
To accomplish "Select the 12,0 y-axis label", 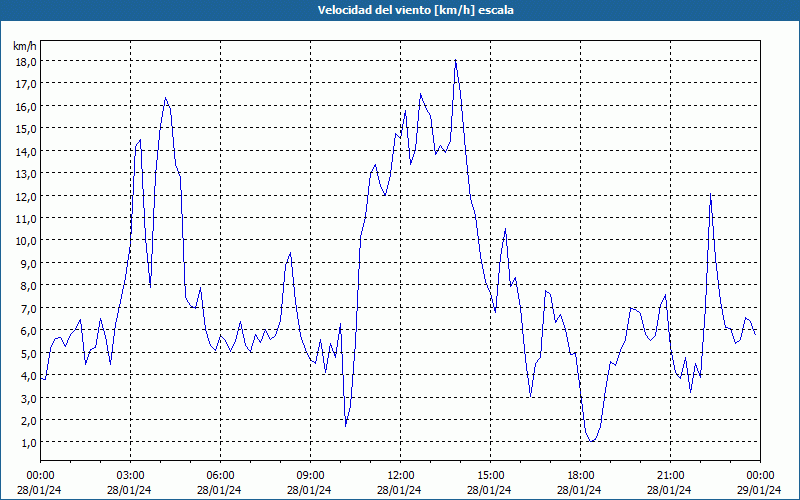I will click(28, 196).
